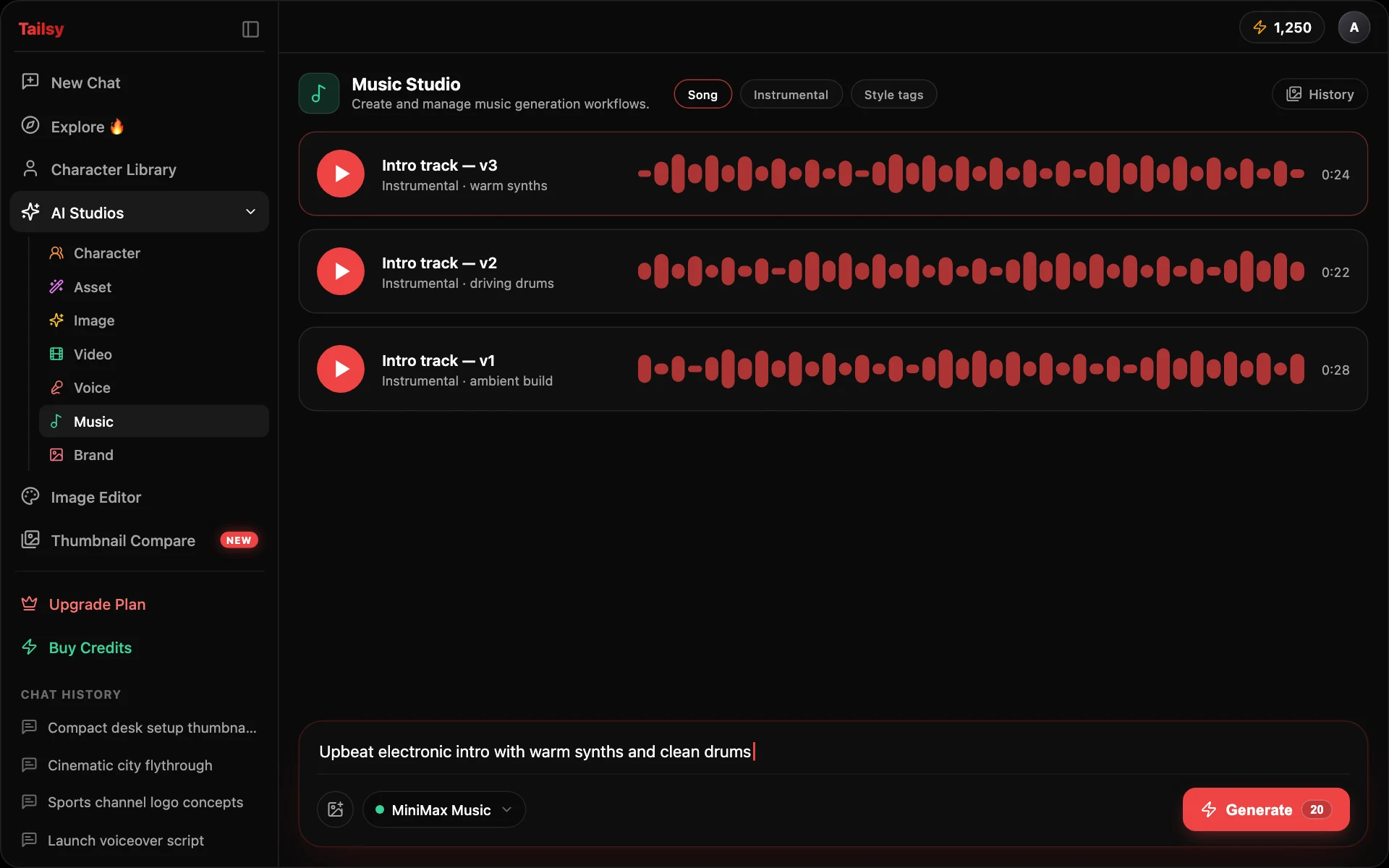Click the music prompt text field

833,752
